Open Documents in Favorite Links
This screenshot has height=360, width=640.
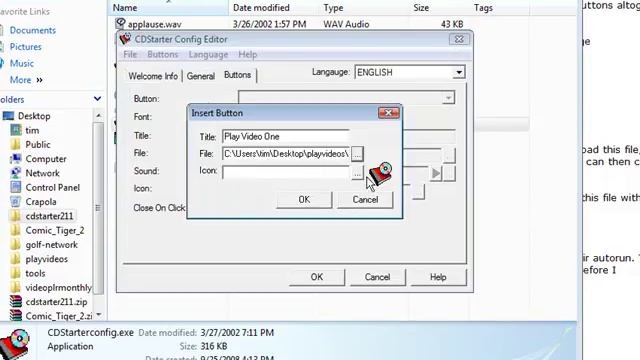click(32, 30)
